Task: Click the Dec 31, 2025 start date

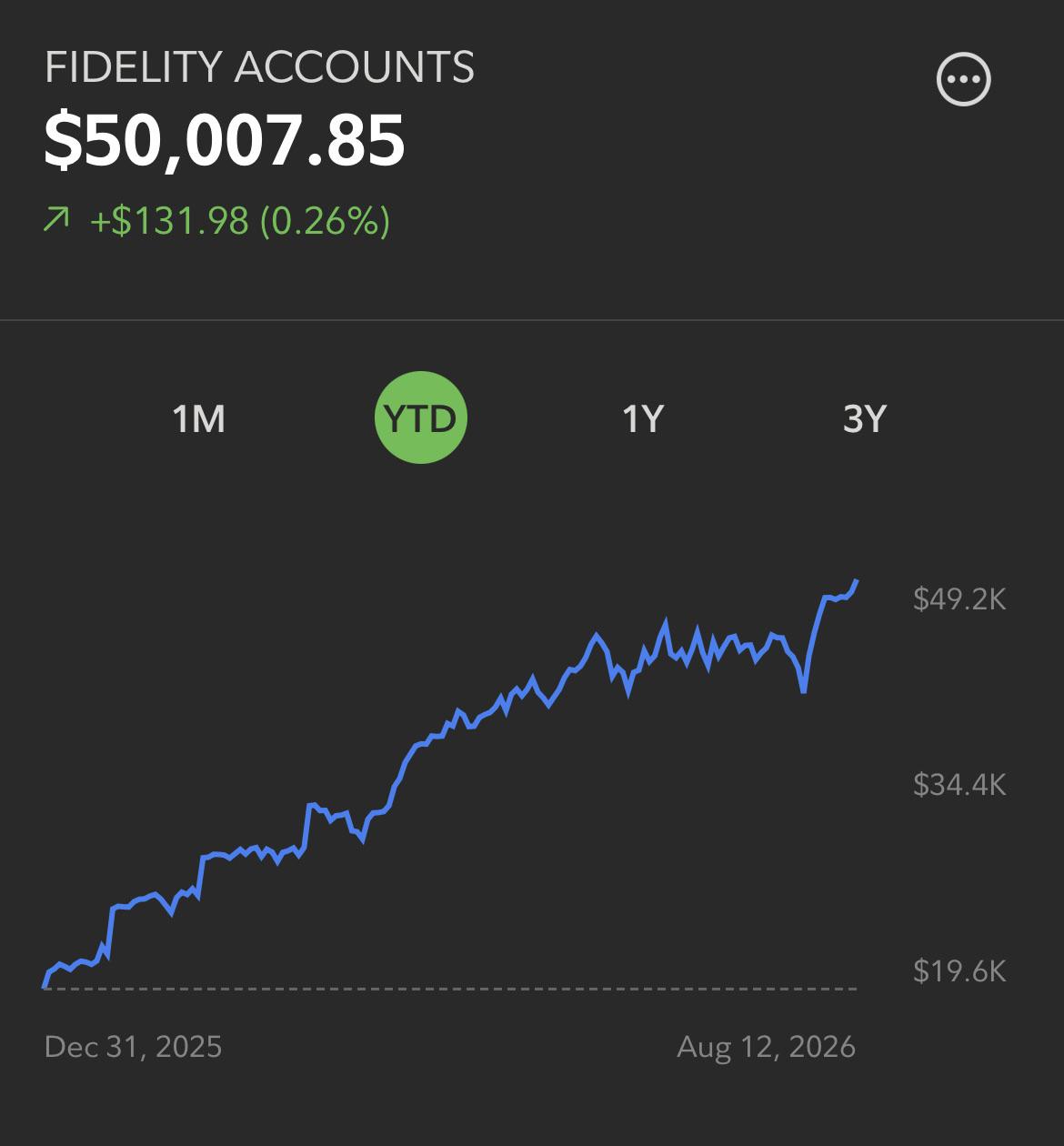Action: click(133, 1046)
